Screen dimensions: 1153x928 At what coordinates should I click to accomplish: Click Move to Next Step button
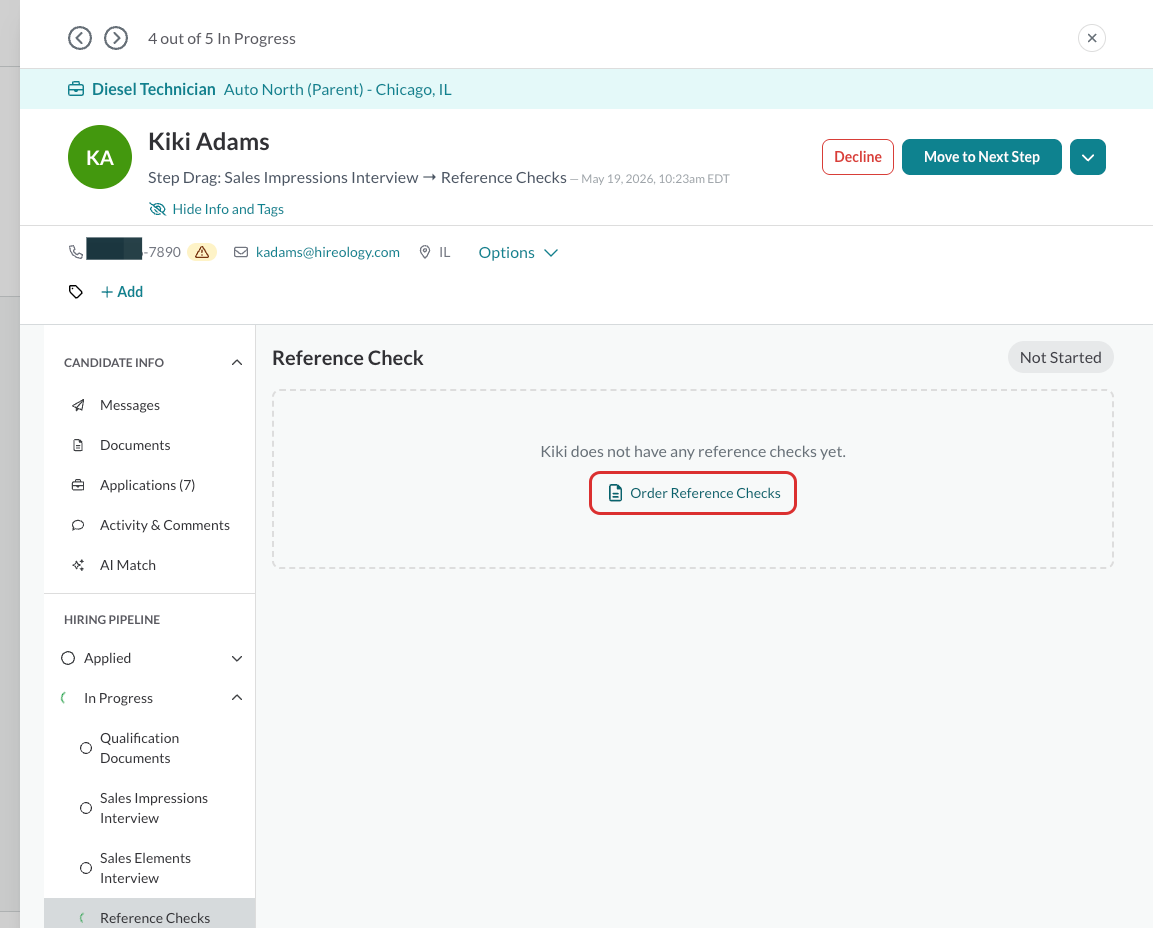click(982, 157)
